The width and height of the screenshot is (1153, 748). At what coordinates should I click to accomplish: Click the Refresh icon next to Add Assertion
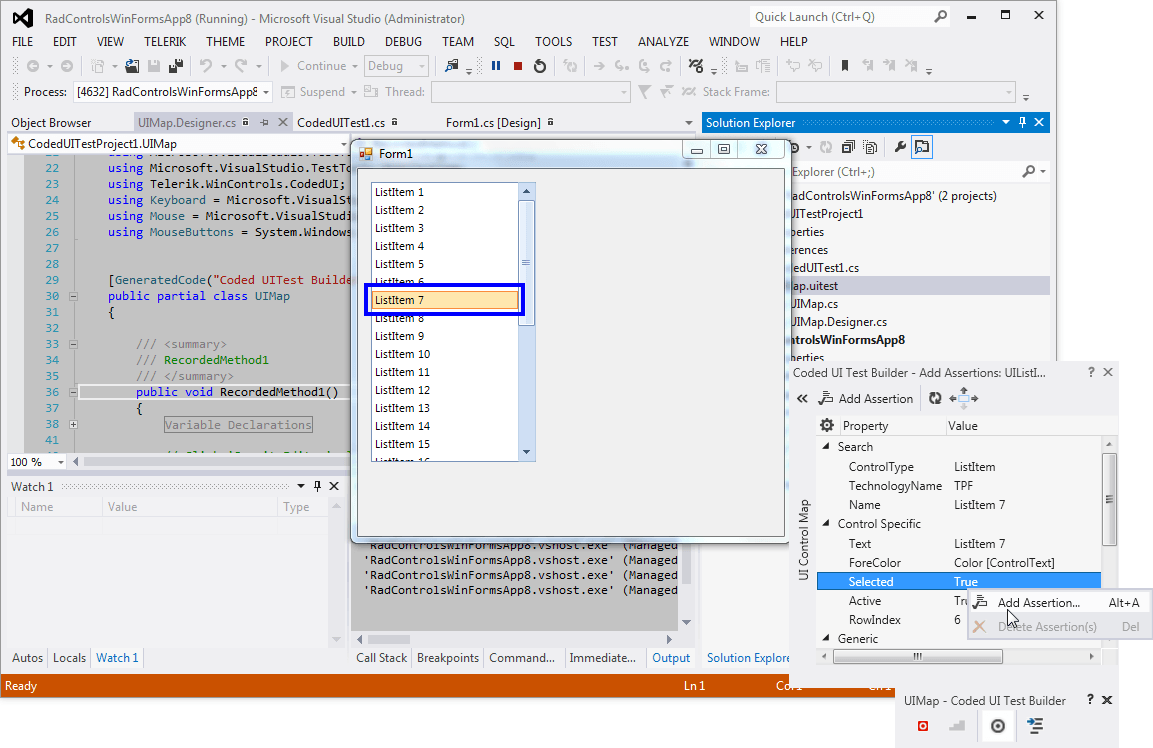[x=935, y=398]
